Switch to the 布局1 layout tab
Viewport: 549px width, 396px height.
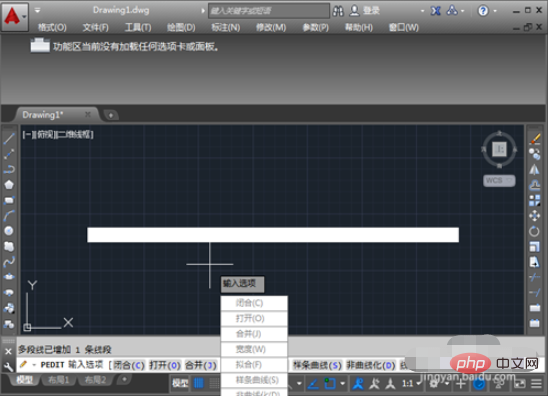[58, 380]
